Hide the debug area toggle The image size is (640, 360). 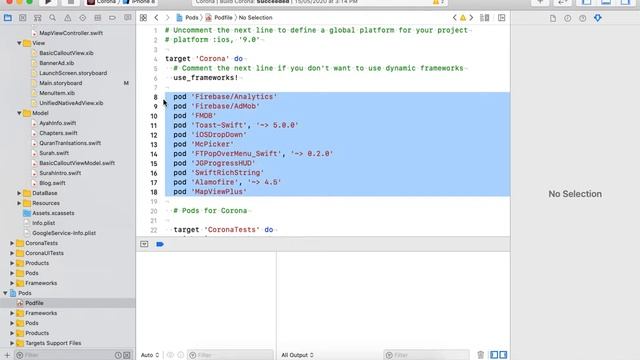click(144, 244)
